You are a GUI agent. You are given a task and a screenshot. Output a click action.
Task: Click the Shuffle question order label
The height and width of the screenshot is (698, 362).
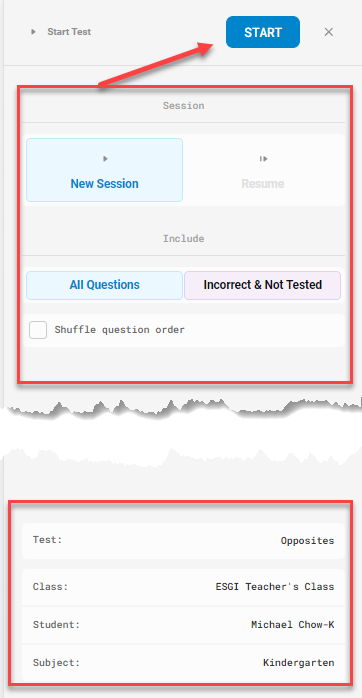point(119,330)
